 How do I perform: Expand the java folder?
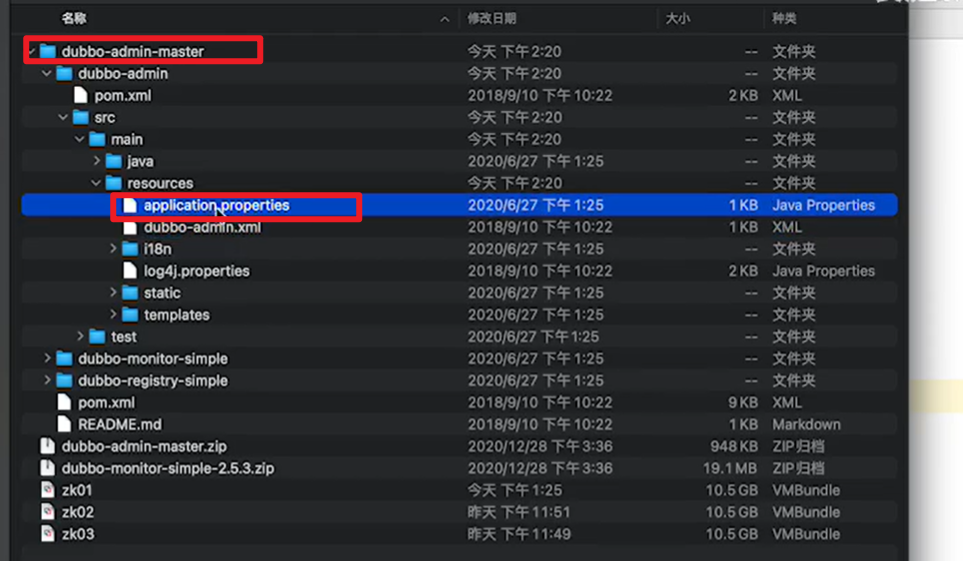click(96, 161)
